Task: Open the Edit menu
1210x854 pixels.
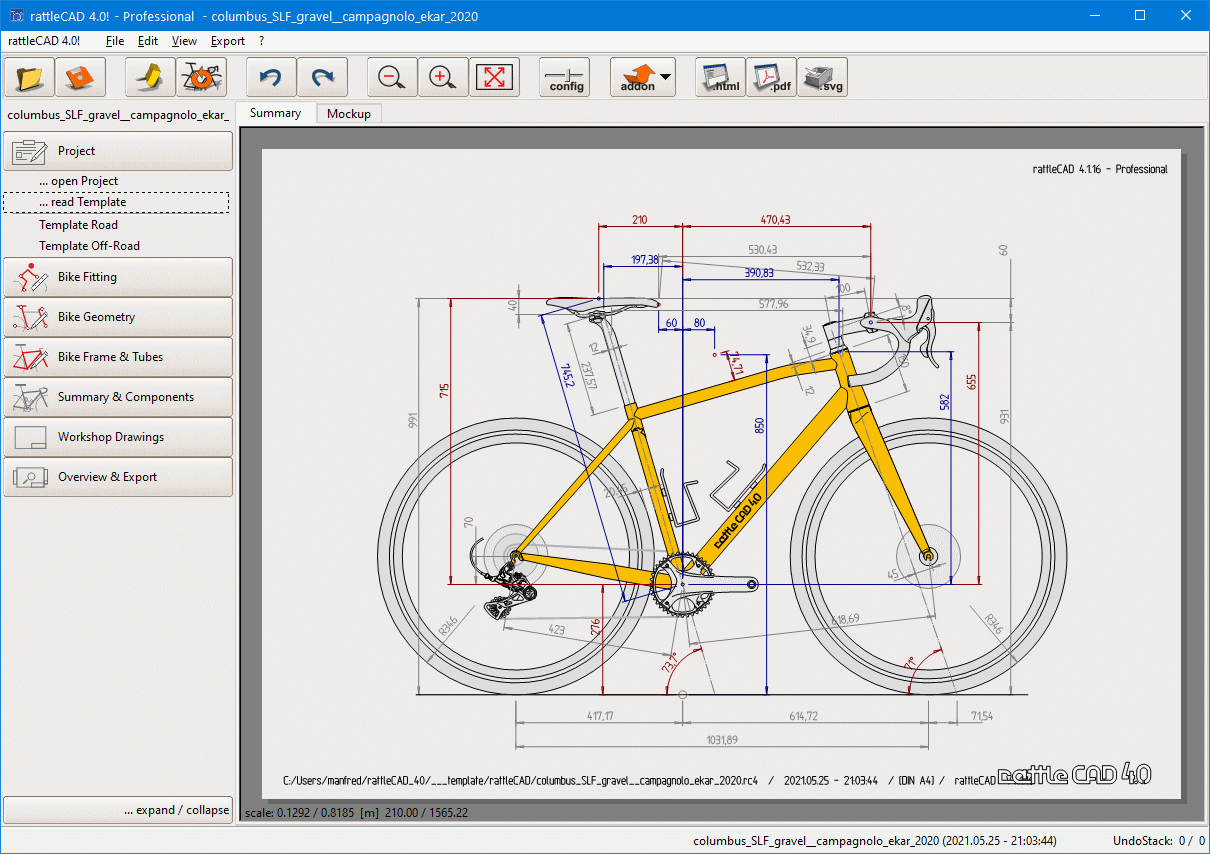Action: [148, 41]
